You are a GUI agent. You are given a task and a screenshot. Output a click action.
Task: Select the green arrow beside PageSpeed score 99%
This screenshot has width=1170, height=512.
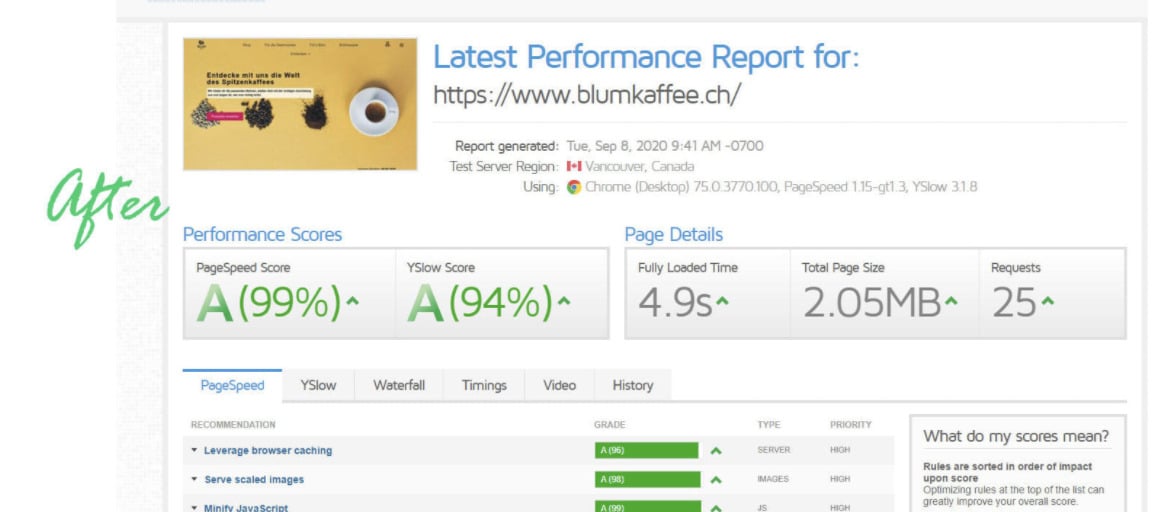point(353,302)
